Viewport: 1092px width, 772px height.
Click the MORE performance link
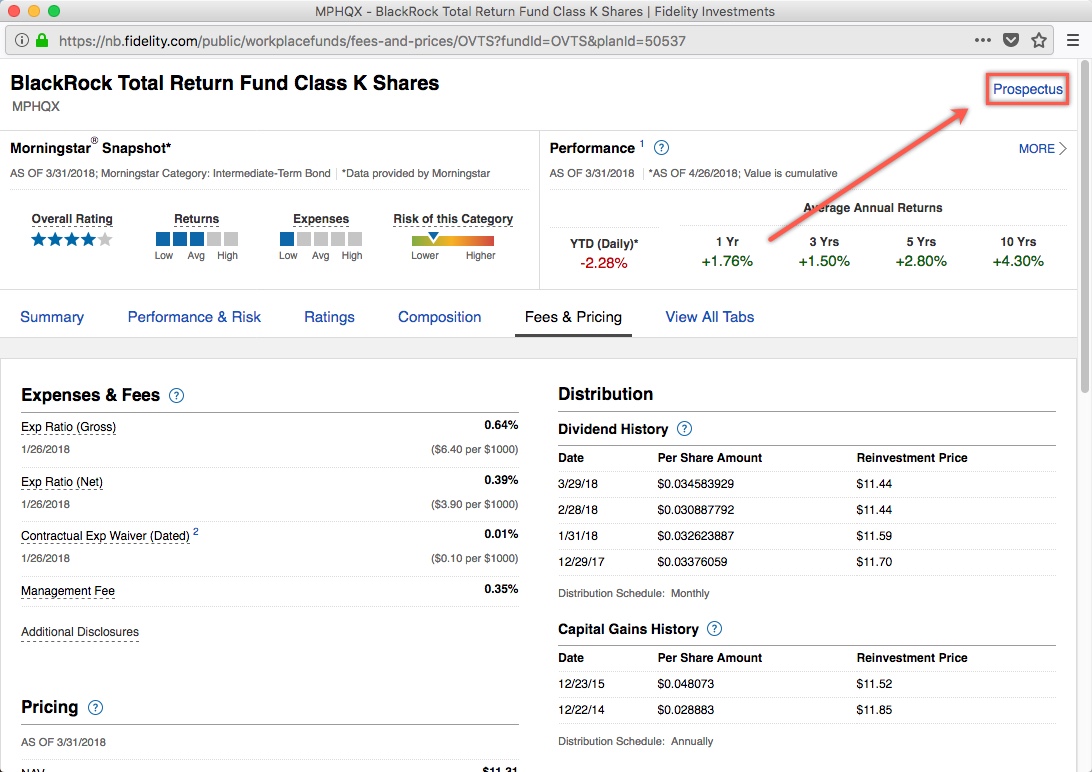[x=1042, y=148]
